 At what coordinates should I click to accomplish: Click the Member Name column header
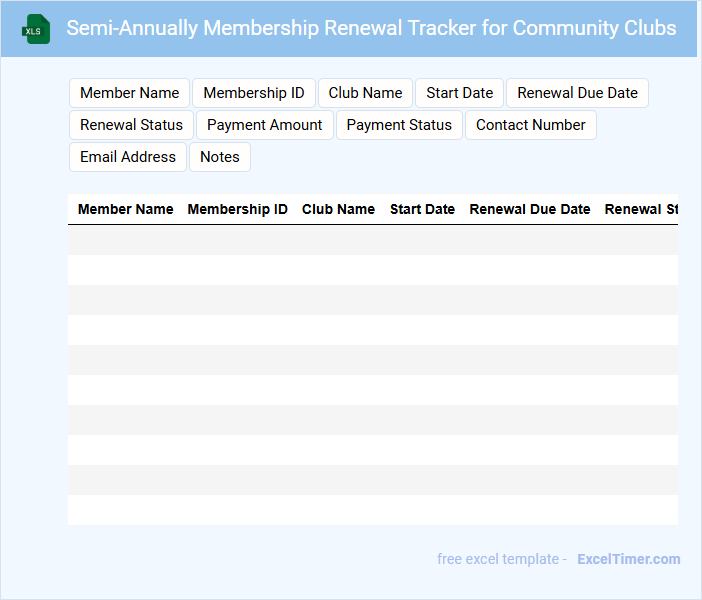click(125, 210)
